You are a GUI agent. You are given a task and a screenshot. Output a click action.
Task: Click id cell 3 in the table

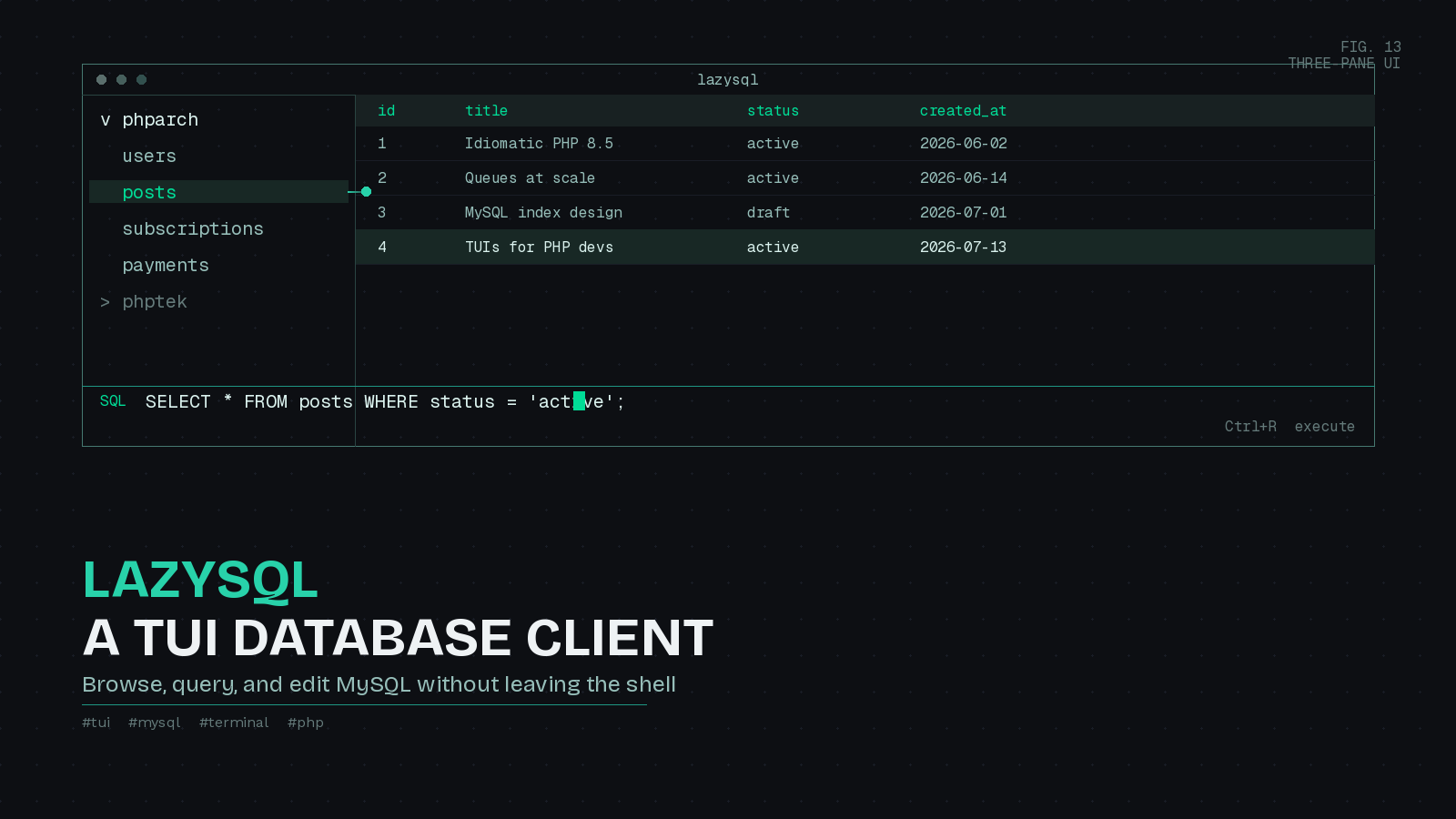pyautogui.click(x=382, y=213)
